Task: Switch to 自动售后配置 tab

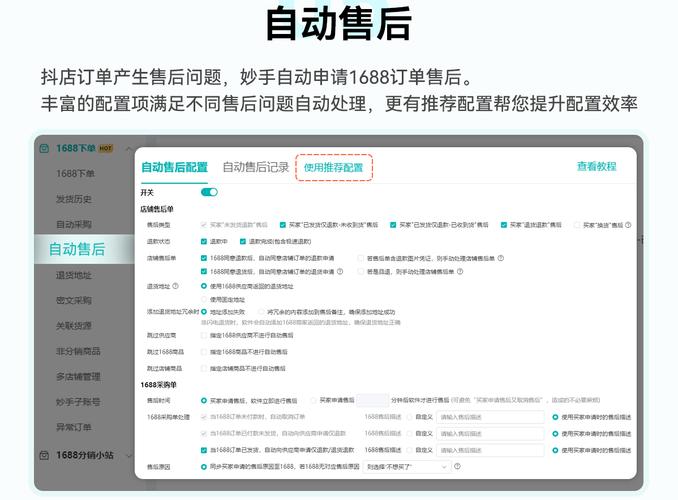Action: [175, 167]
